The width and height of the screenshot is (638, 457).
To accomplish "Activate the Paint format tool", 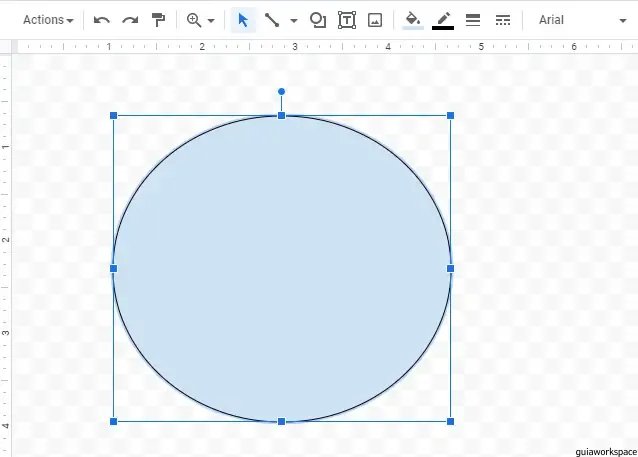I will 158,20.
